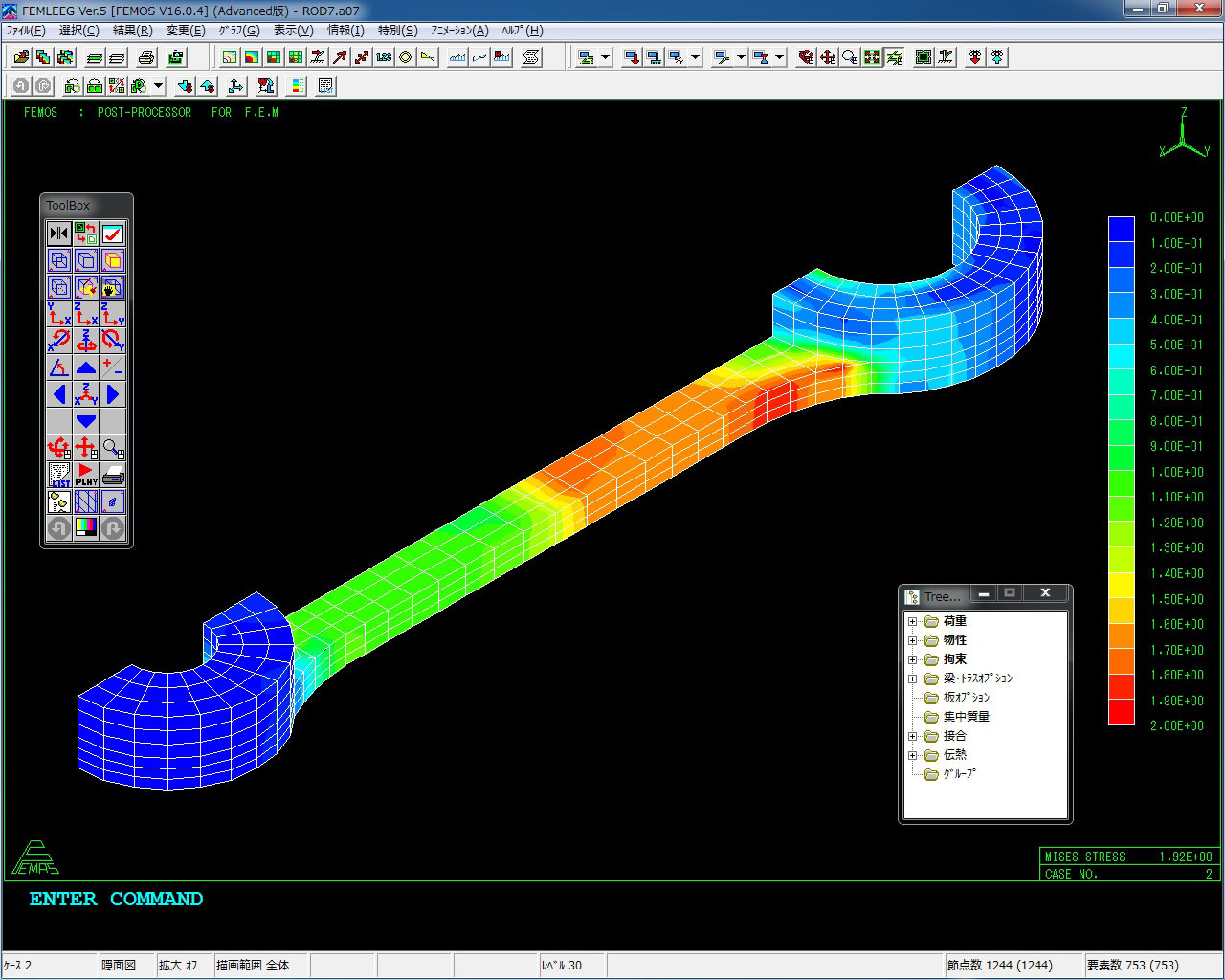The height and width of the screenshot is (980, 1225).
Task: Click the open file icon in main toolbar
Action: tap(21, 57)
